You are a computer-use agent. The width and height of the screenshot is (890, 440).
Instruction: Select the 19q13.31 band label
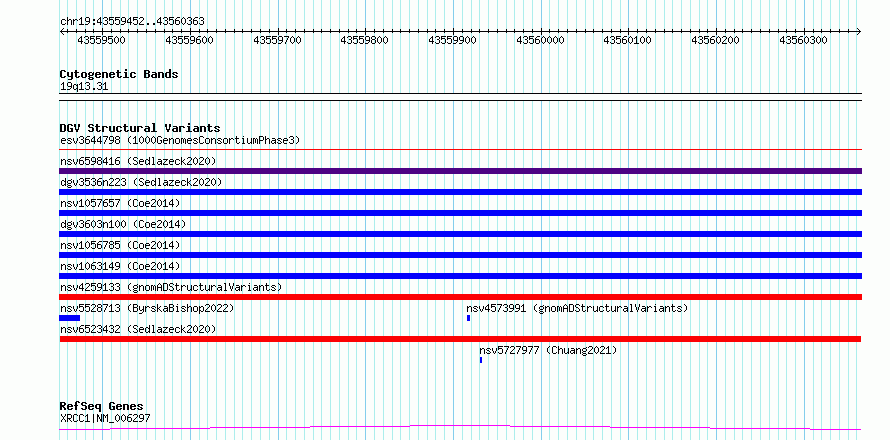pyautogui.click(x=84, y=87)
